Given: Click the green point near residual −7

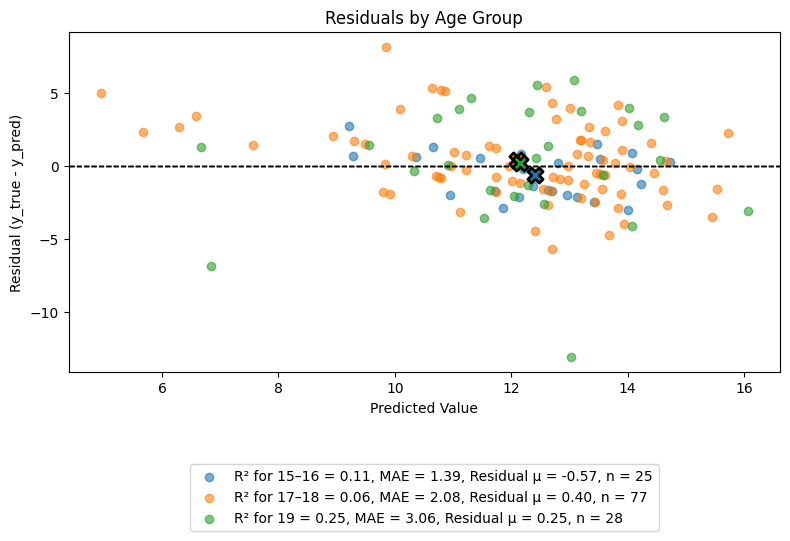Looking at the screenshot, I should click(x=211, y=266).
